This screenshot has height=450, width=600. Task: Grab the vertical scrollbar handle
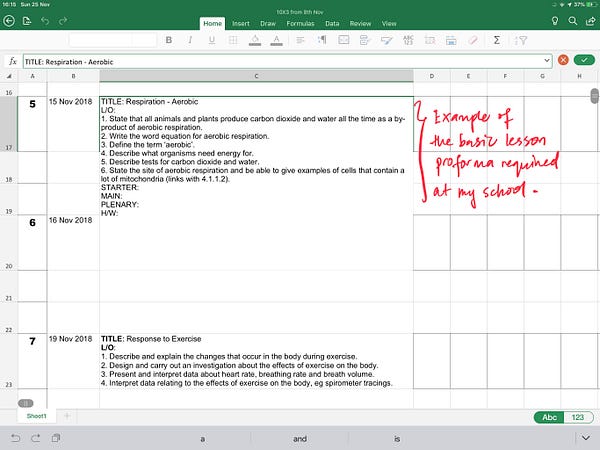click(594, 96)
